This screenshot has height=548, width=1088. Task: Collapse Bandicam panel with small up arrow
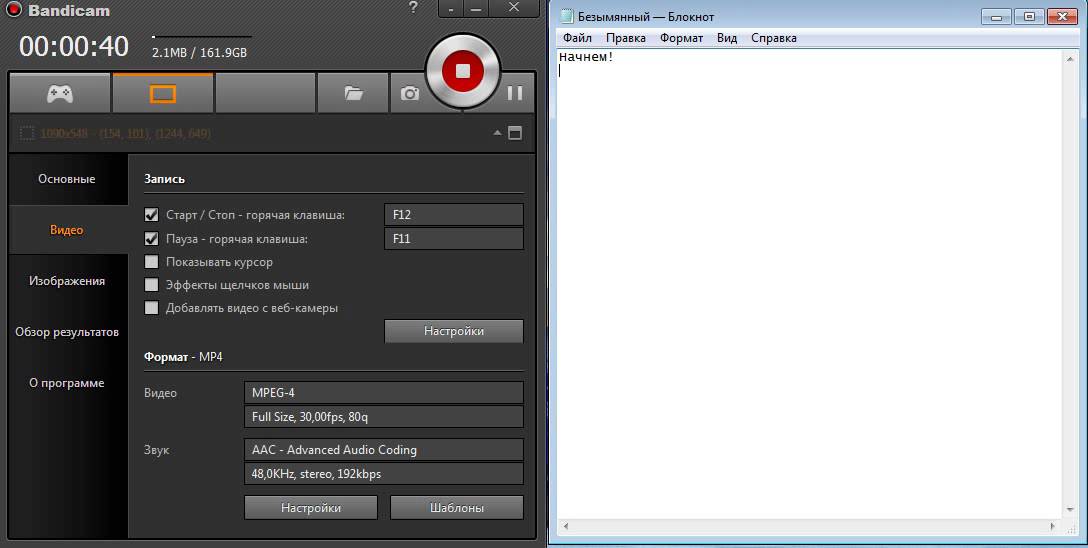coord(498,133)
